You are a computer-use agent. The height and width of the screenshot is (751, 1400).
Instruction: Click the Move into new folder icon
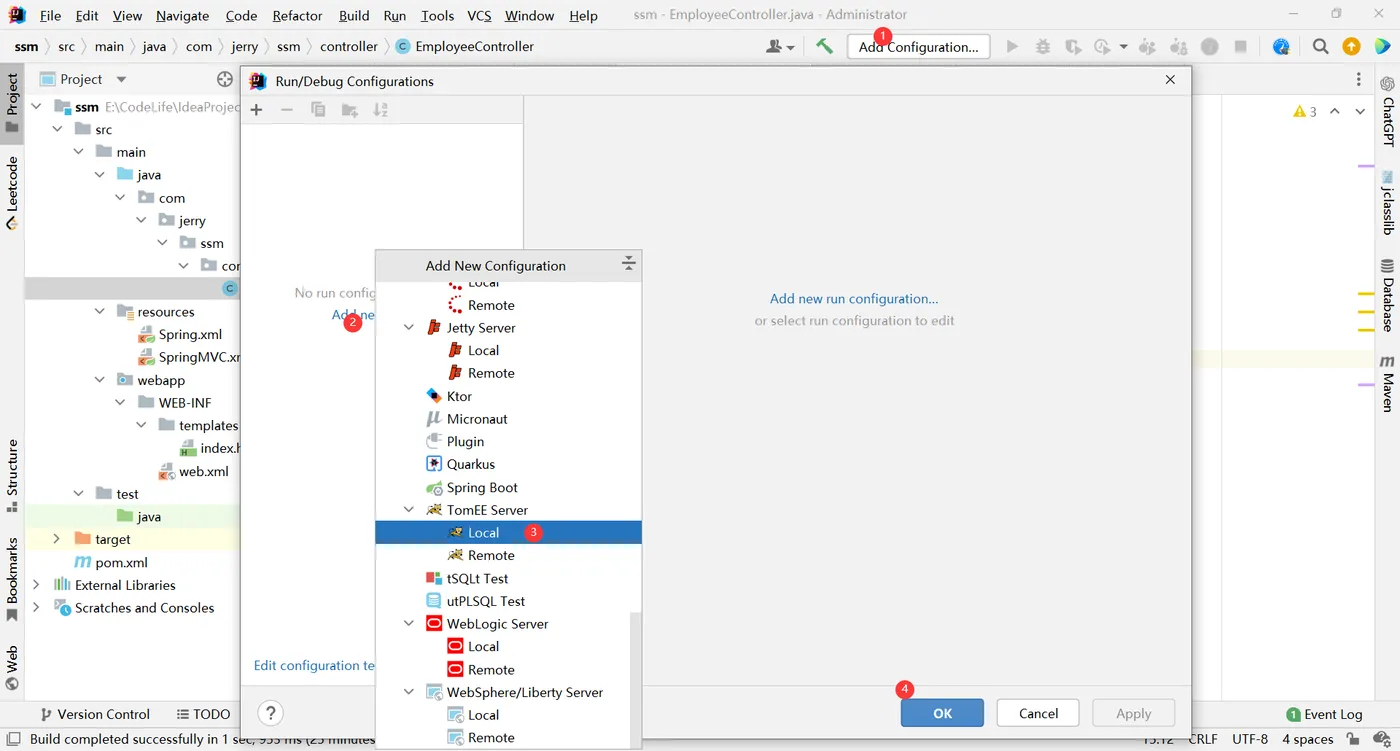(349, 110)
